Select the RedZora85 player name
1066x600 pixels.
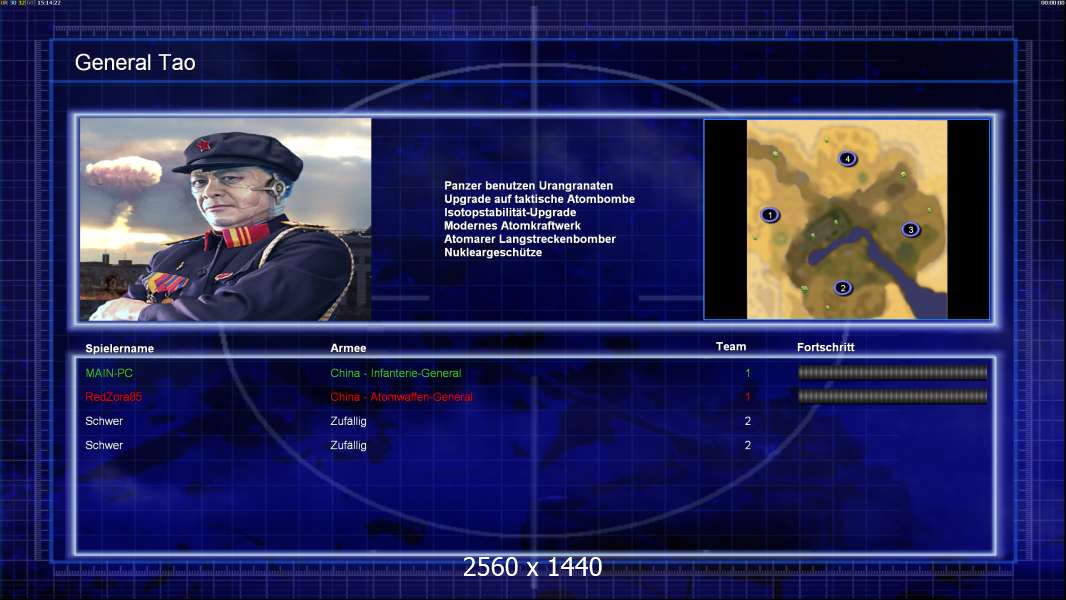[114, 397]
